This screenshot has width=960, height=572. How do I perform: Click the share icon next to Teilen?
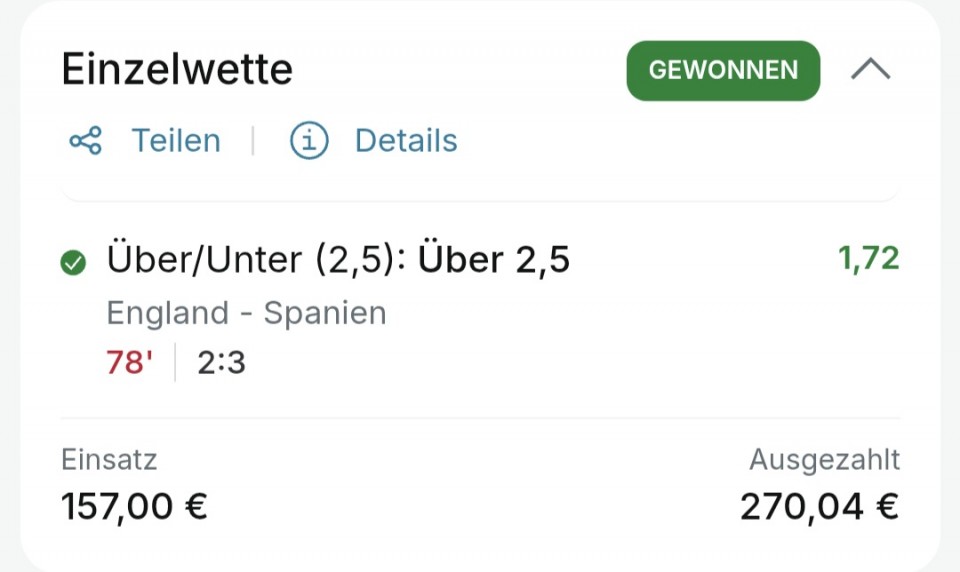(x=86, y=141)
